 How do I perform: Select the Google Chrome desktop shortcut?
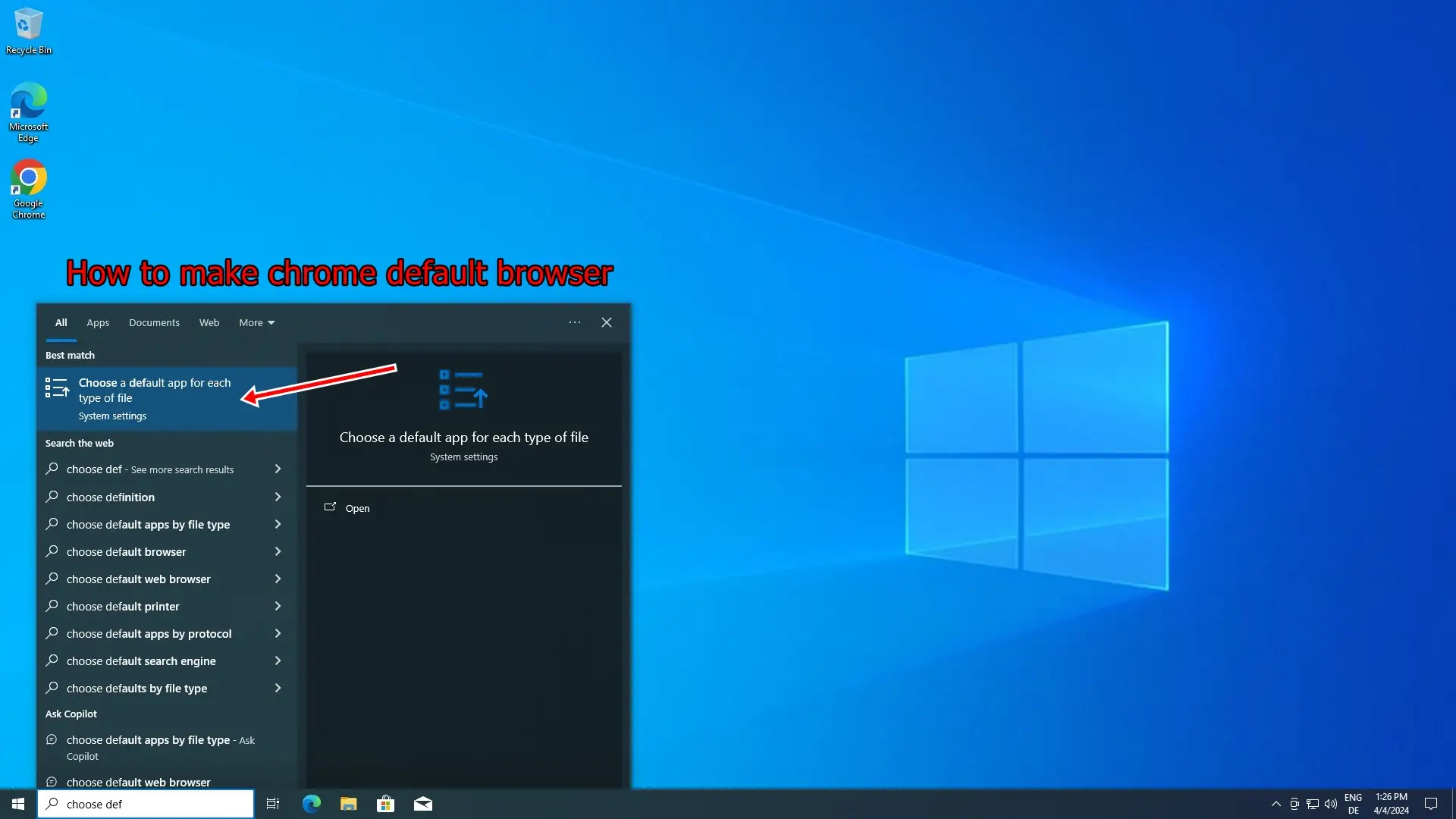tap(29, 189)
